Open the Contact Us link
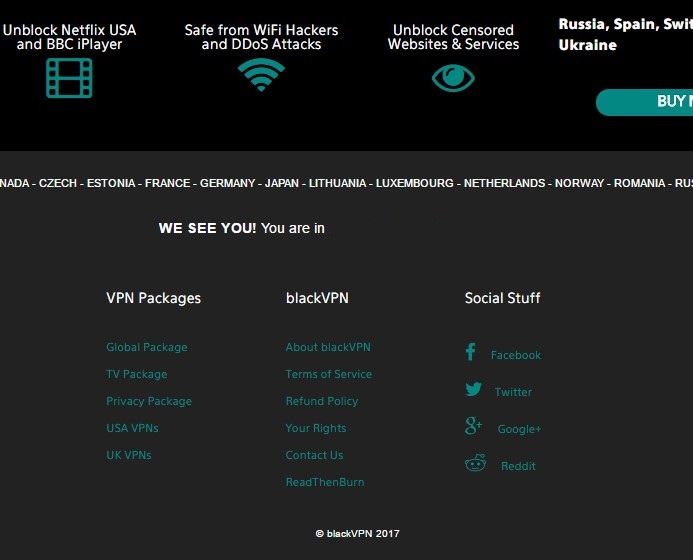The image size is (693, 560). point(314,455)
